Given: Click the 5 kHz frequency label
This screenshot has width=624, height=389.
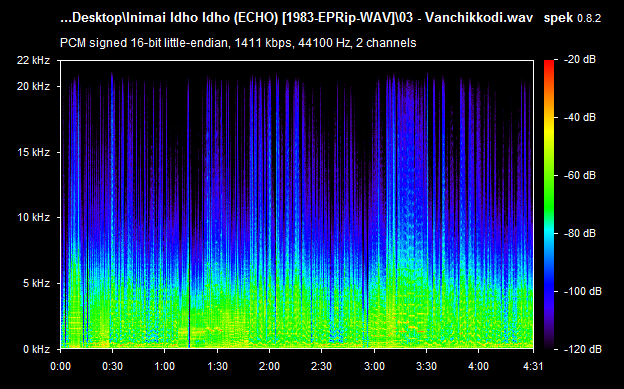Looking at the screenshot, I should (x=36, y=283).
